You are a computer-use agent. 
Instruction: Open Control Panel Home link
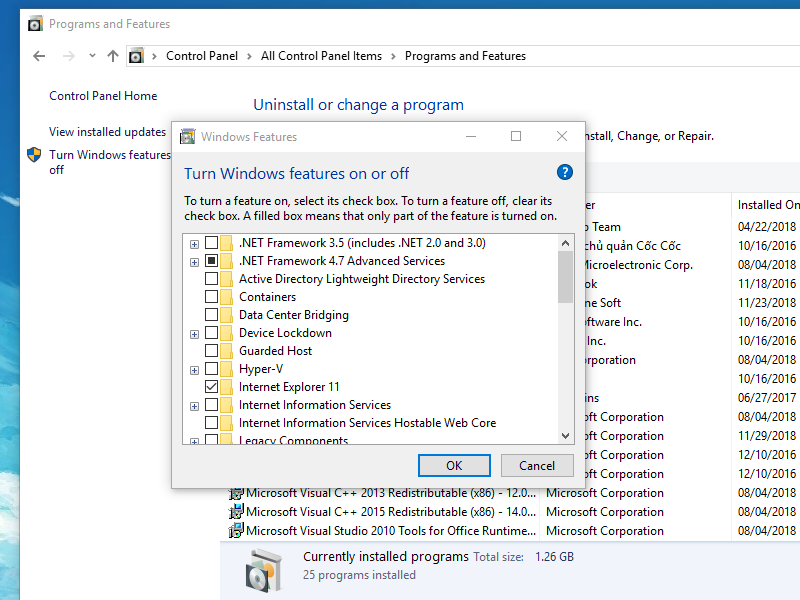coord(103,96)
